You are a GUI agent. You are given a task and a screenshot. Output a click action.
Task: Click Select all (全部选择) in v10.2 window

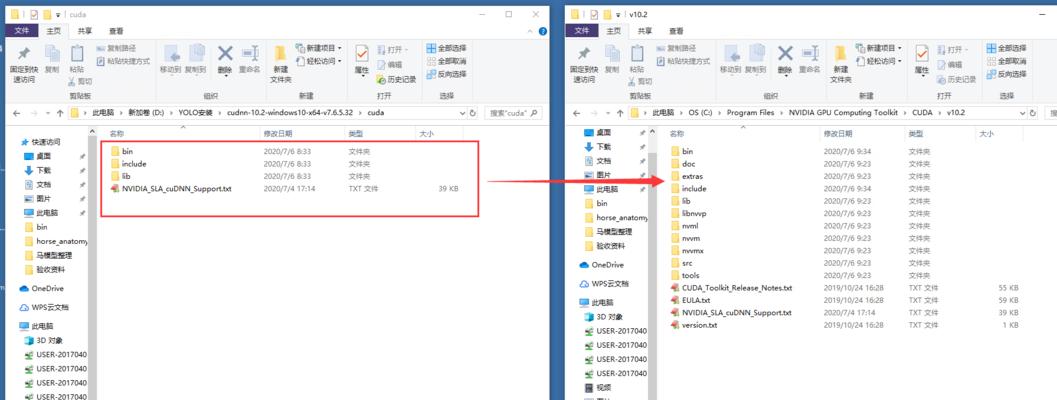tap(1006, 49)
